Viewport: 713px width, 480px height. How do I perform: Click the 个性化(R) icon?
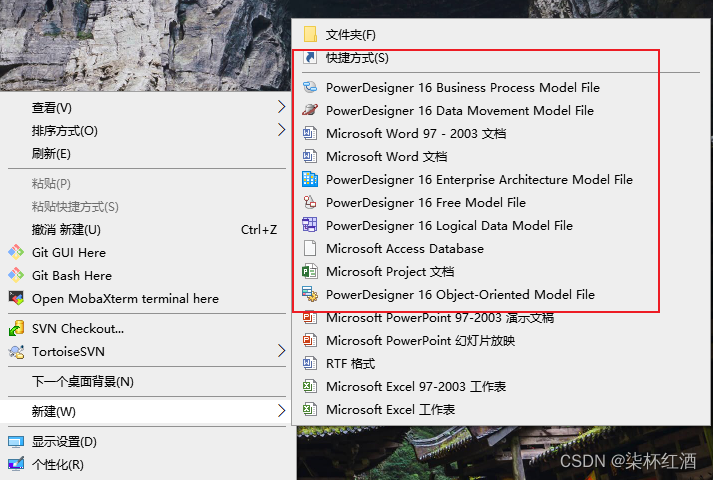pyautogui.click(x=16, y=464)
